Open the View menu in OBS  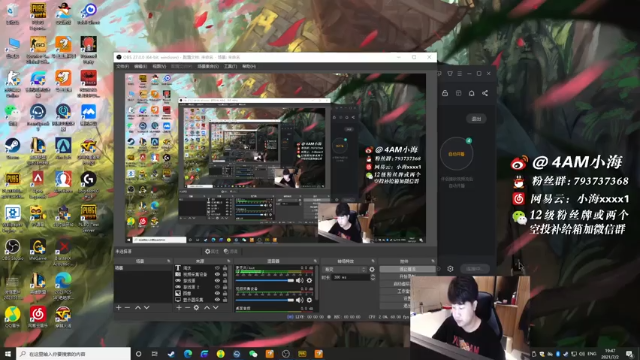[x=159, y=66]
